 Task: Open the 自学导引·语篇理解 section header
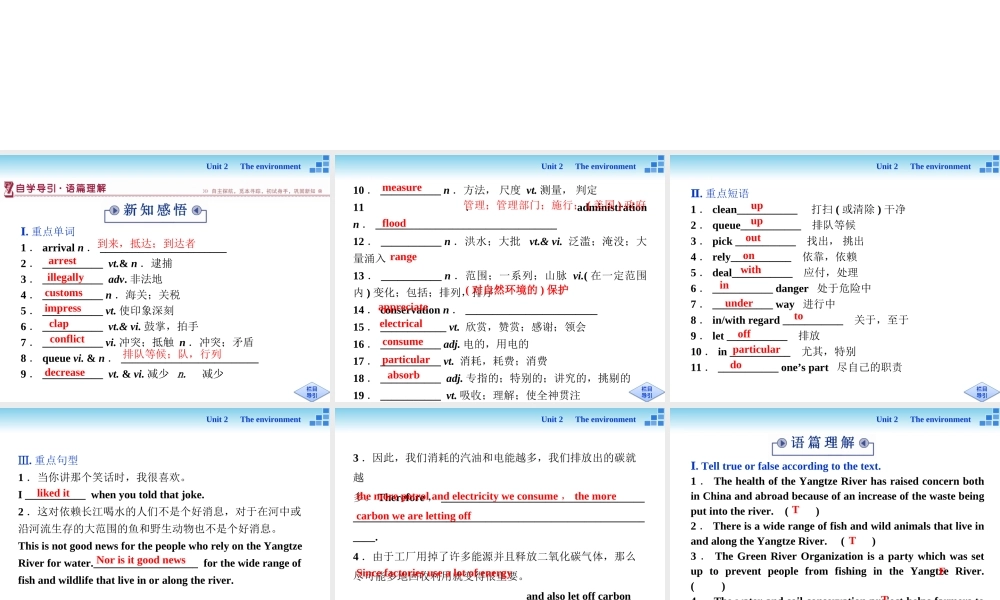[x=60, y=187]
